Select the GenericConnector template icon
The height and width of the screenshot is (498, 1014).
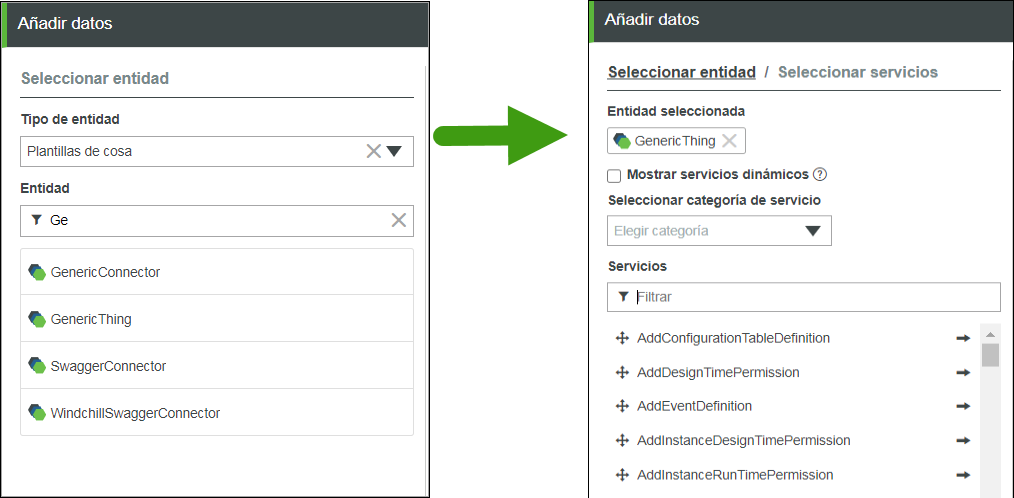(37, 272)
